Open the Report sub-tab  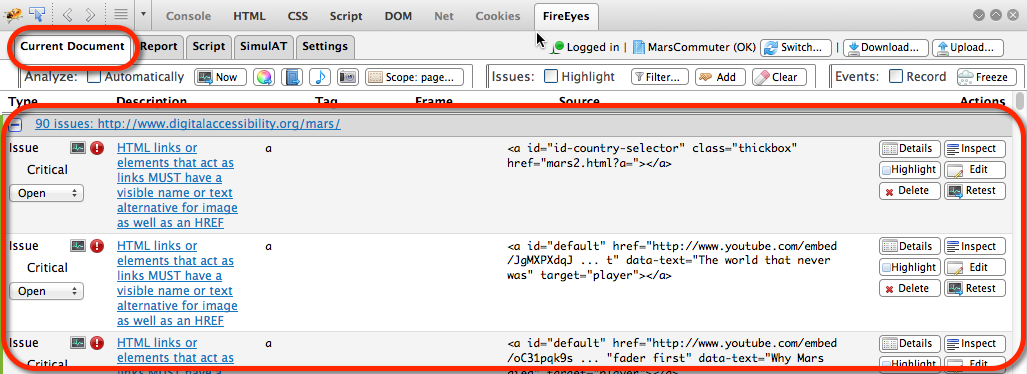point(159,47)
